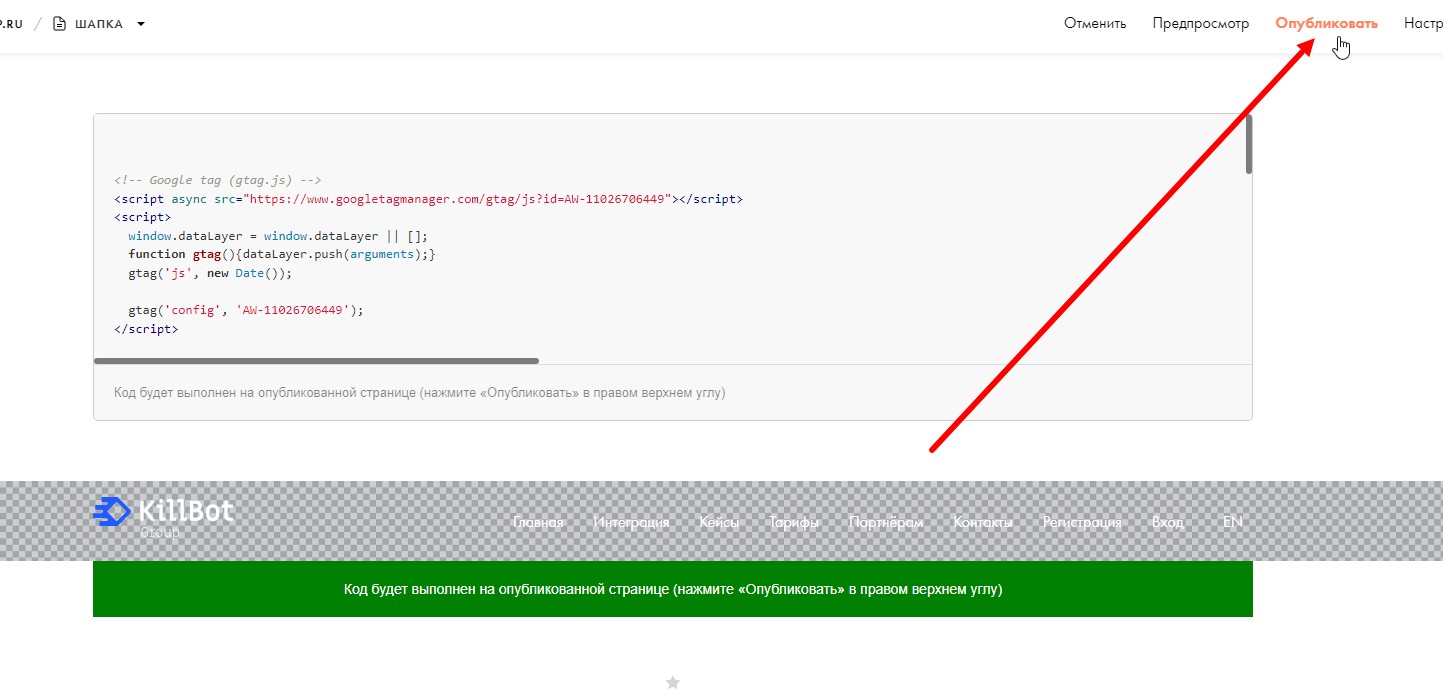
Task: Click Отменить to undo
Action: pyautogui.click(x=1095, y=23)
